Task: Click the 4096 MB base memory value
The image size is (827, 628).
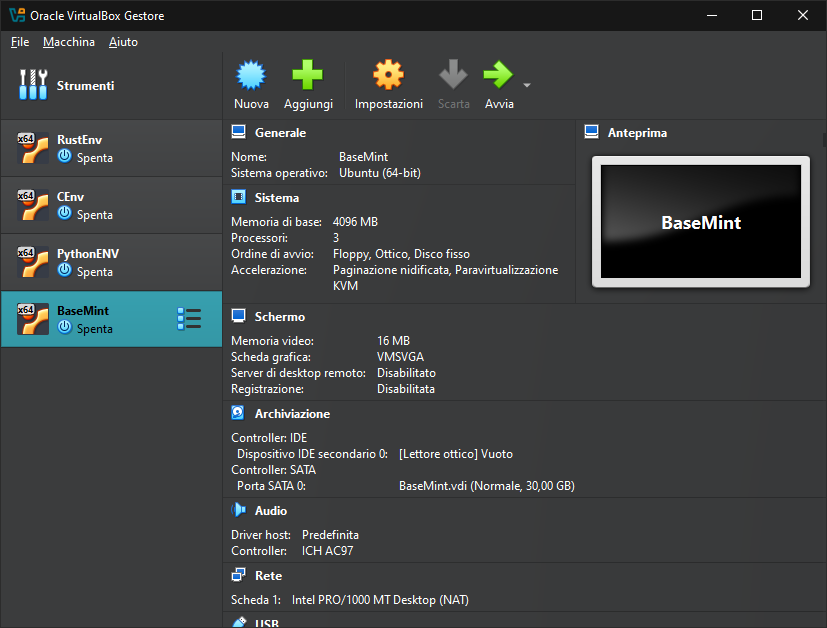Action: [355, 222]
